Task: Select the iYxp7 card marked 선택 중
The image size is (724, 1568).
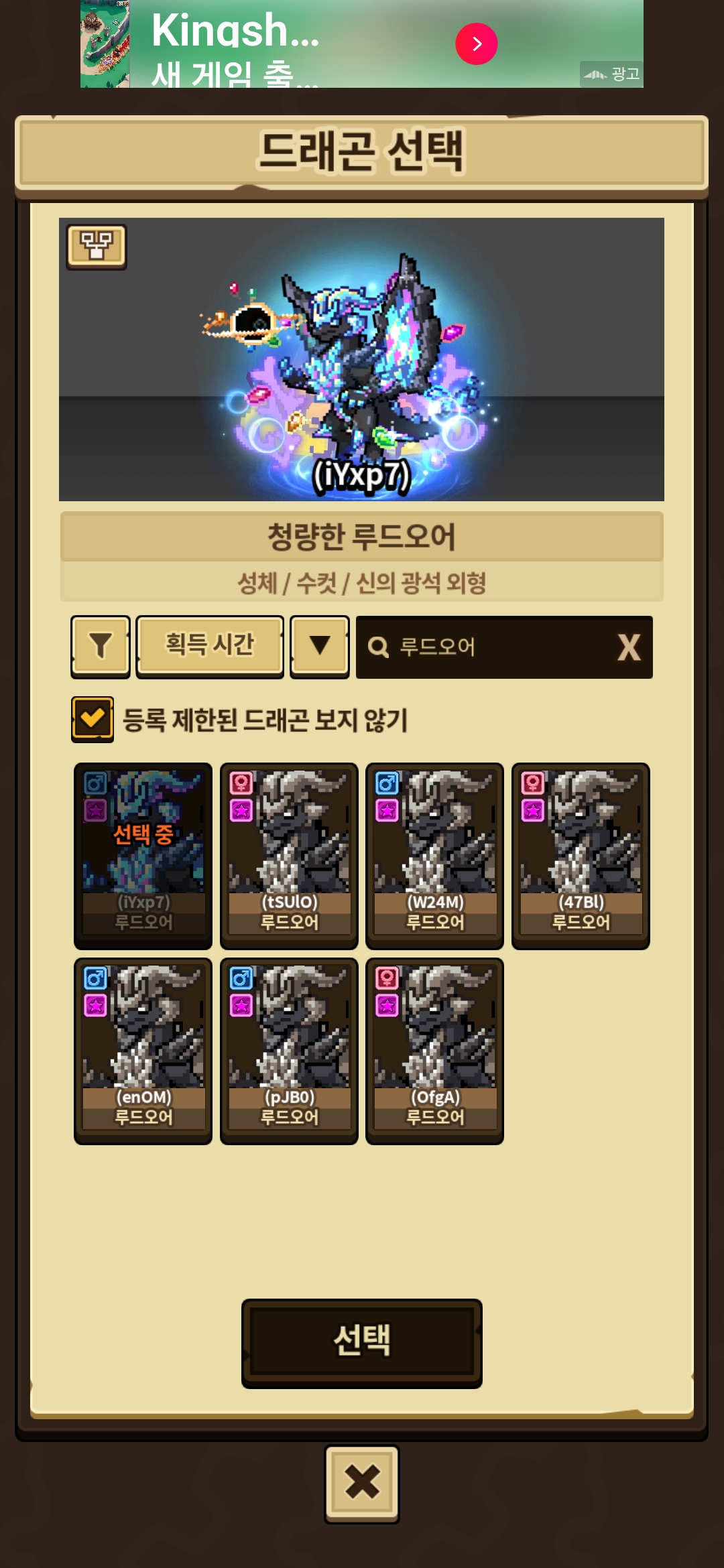Action: [143, 856]
